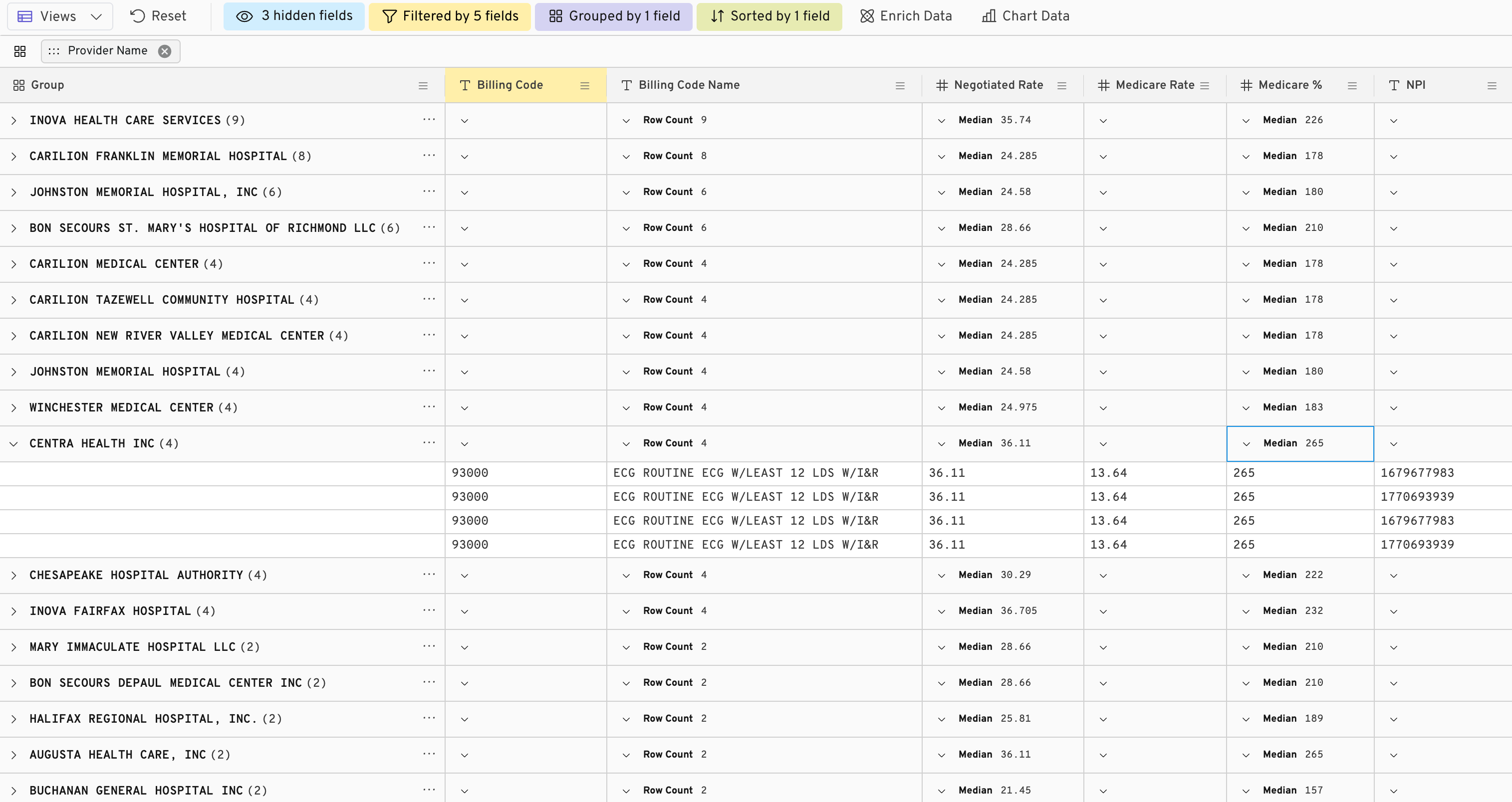Open Medicare % Median dropdown for CENTRA HEALTH INC
1512x802 pixels.
tap(1246, 444)
